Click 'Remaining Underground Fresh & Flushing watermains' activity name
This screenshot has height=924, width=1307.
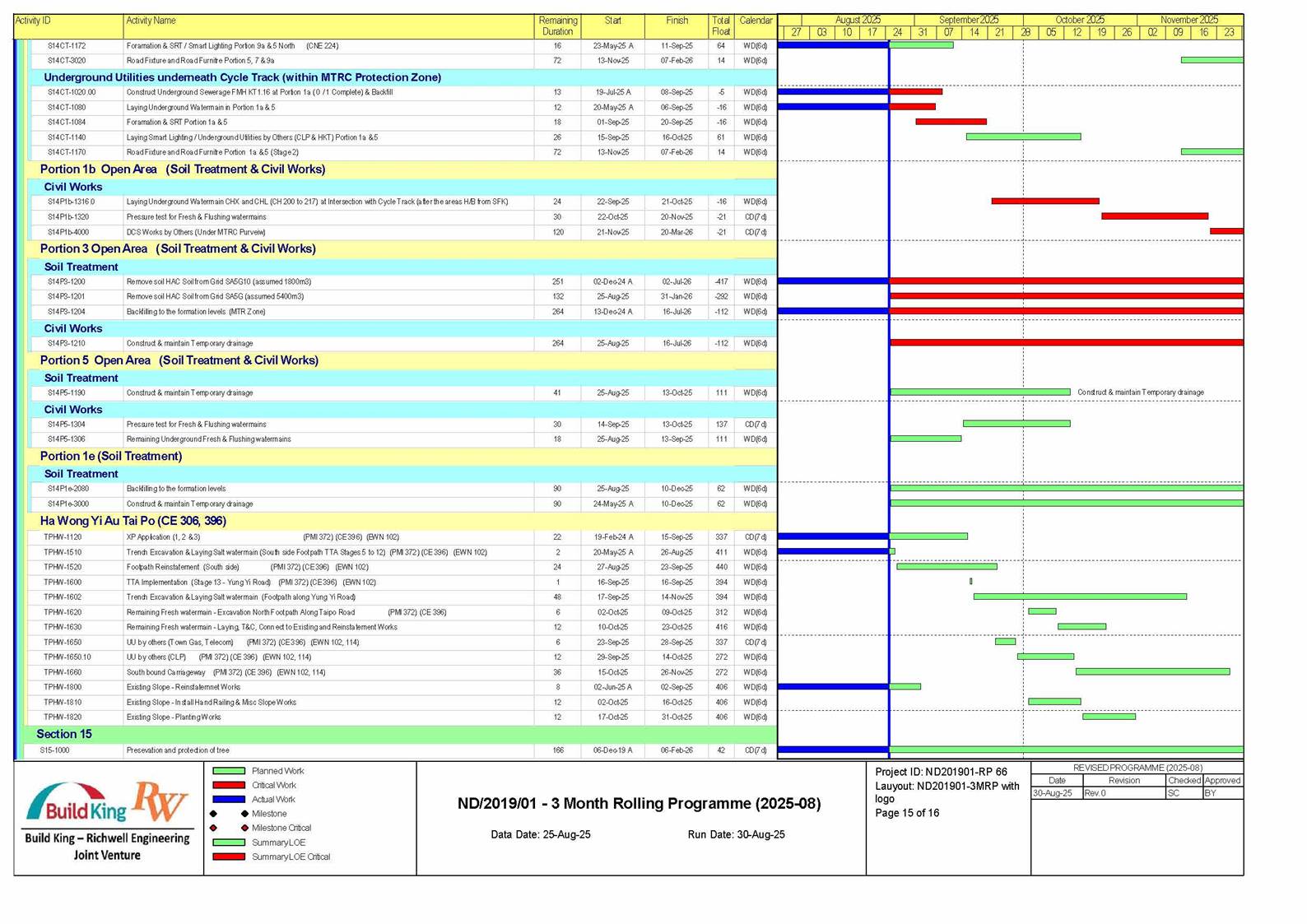point(209,439)
